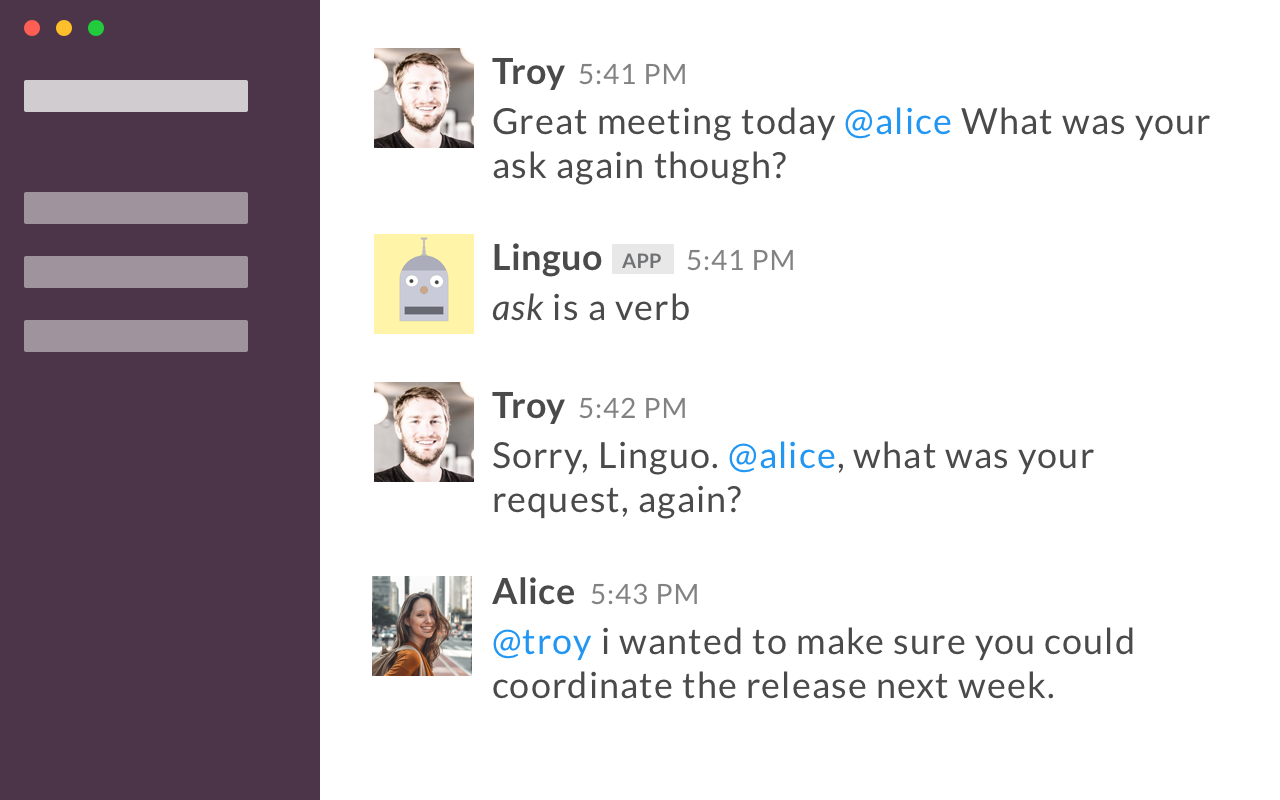Image resolution: width=1280 pixels, height=800 pixels.
Task: Click the APP badge beside Linguo
Action: [642, 260]
